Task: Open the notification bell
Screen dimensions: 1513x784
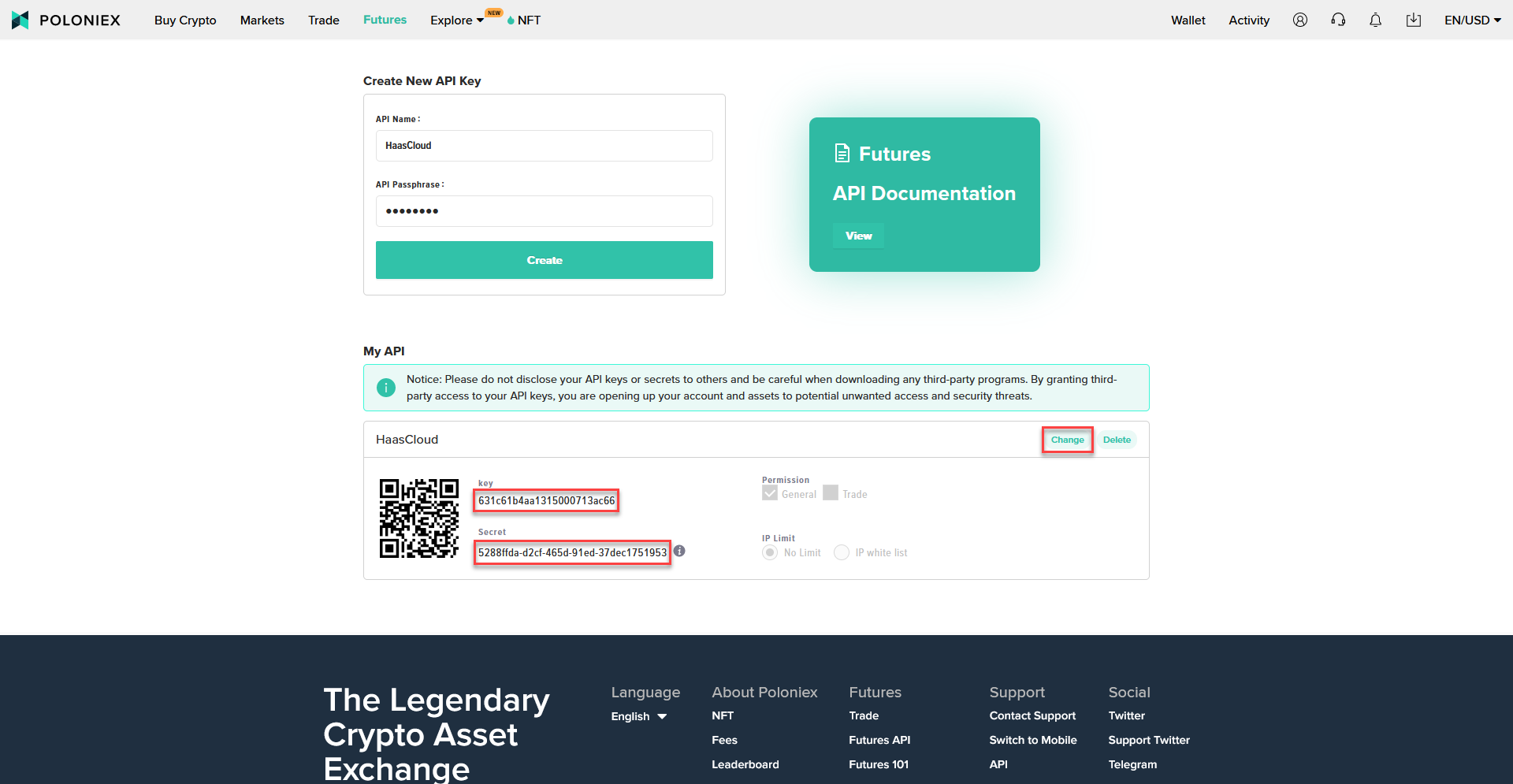Action: (x=1375, y=20)
